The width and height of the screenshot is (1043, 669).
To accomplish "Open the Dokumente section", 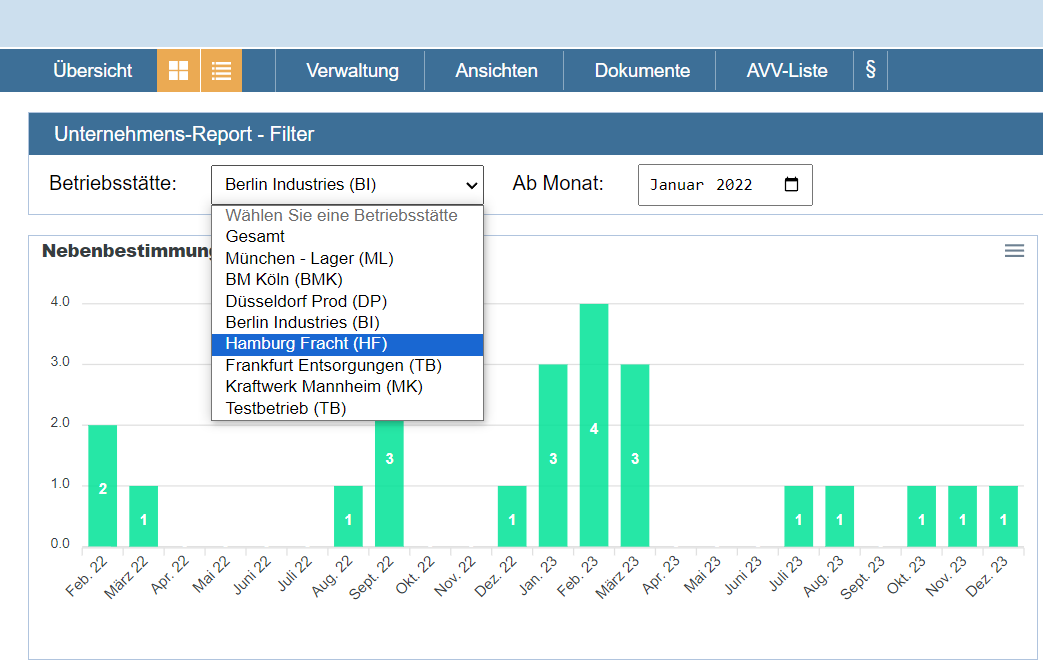I will (642, 71).
